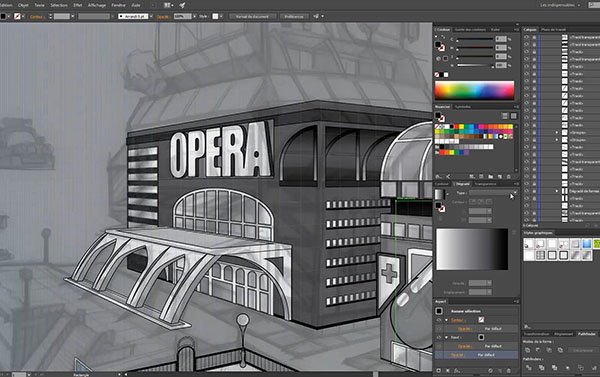This screenshot has height=377, width=600.
Task: Click the Minus Front shape mode icon
Action: coord(538,350)
